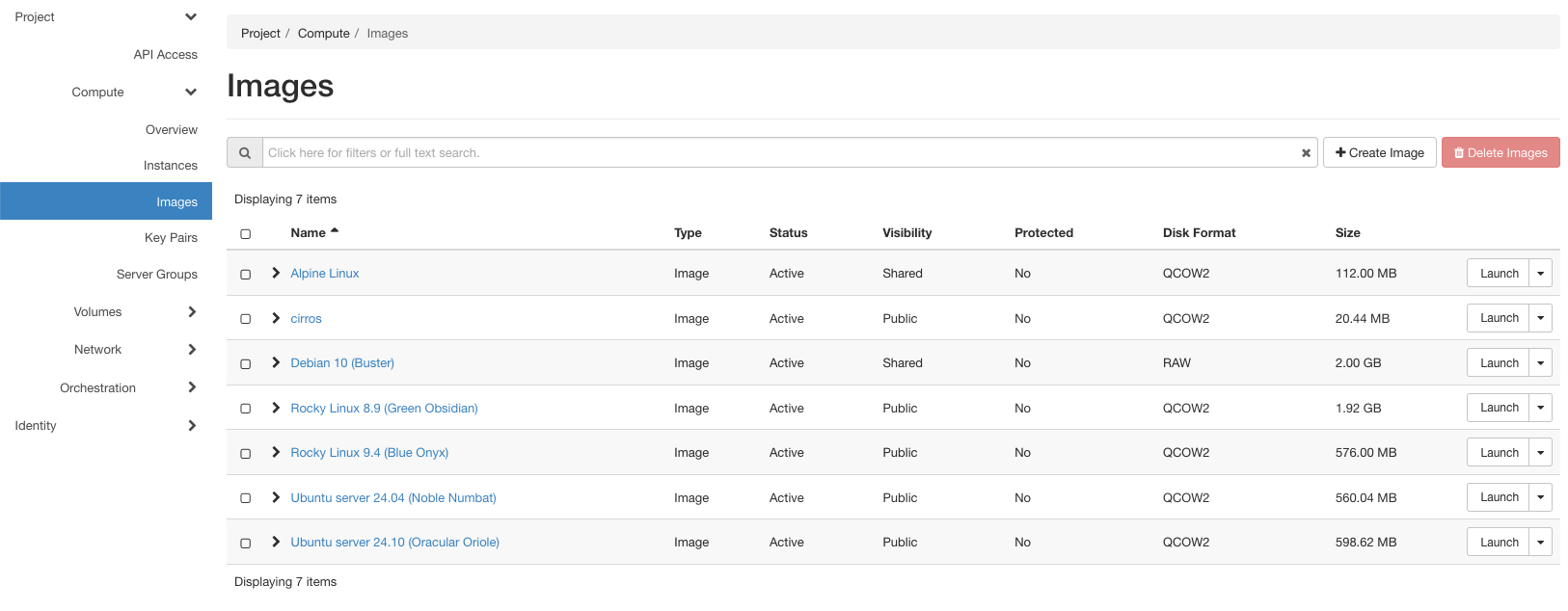The image size is (1568, 611).
Task: Open the Alpine Linux image link
Action: coord(325,274)
